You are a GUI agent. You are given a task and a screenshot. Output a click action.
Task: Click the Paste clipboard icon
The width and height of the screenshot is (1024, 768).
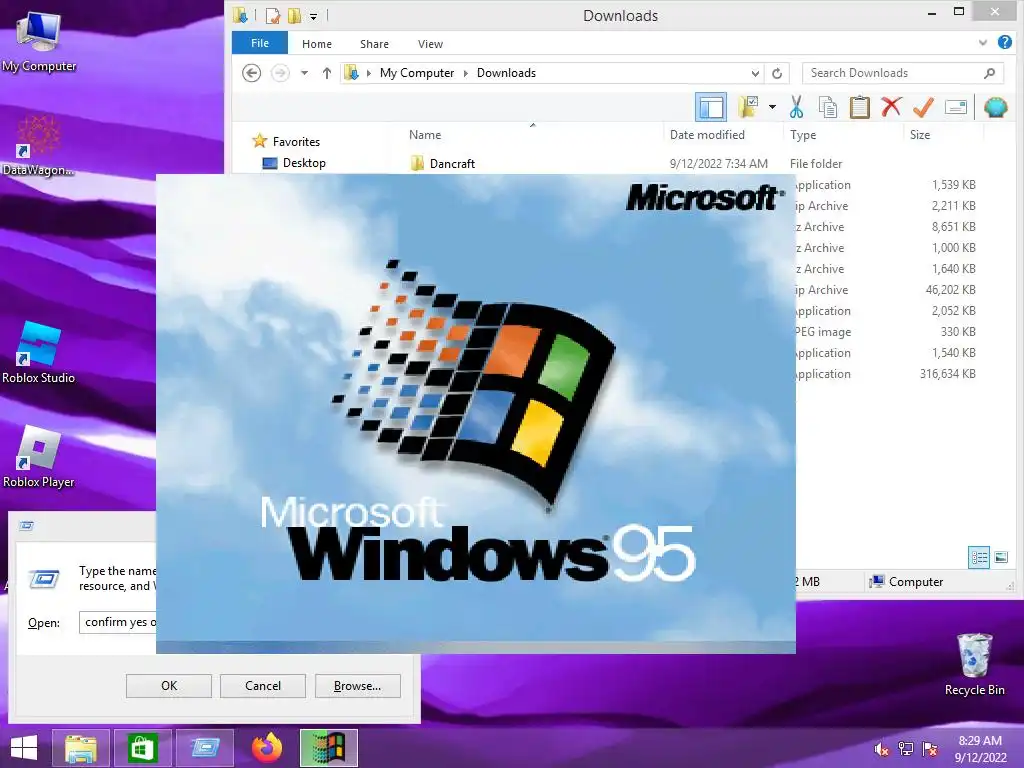859,107
